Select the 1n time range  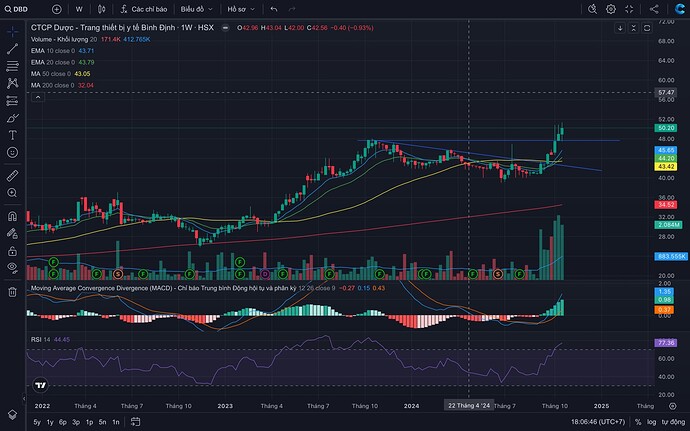(x=118, y=423)
